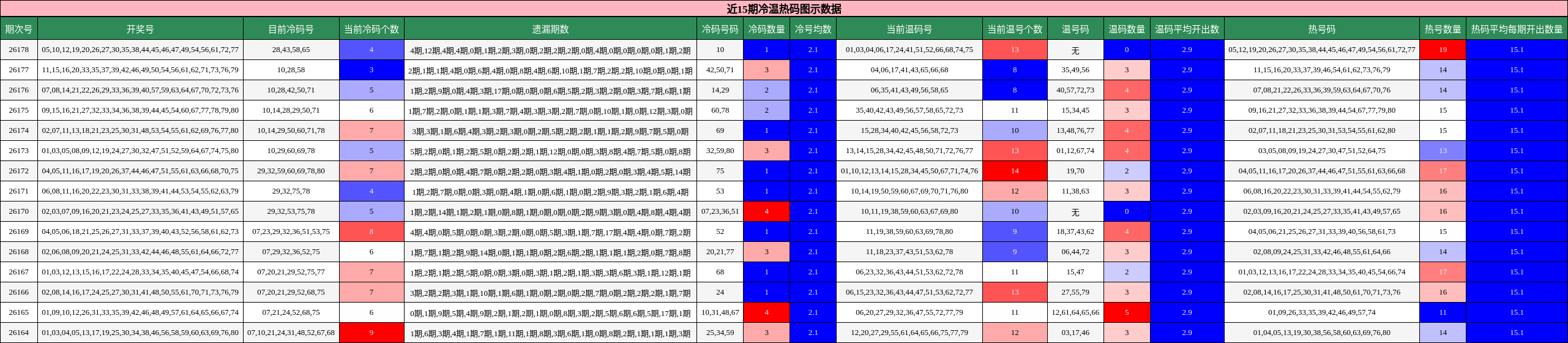Click cold numbers cell 10,28,42,50,71
The height and width of the screenshot is (343, 1568).
point(291,90)
